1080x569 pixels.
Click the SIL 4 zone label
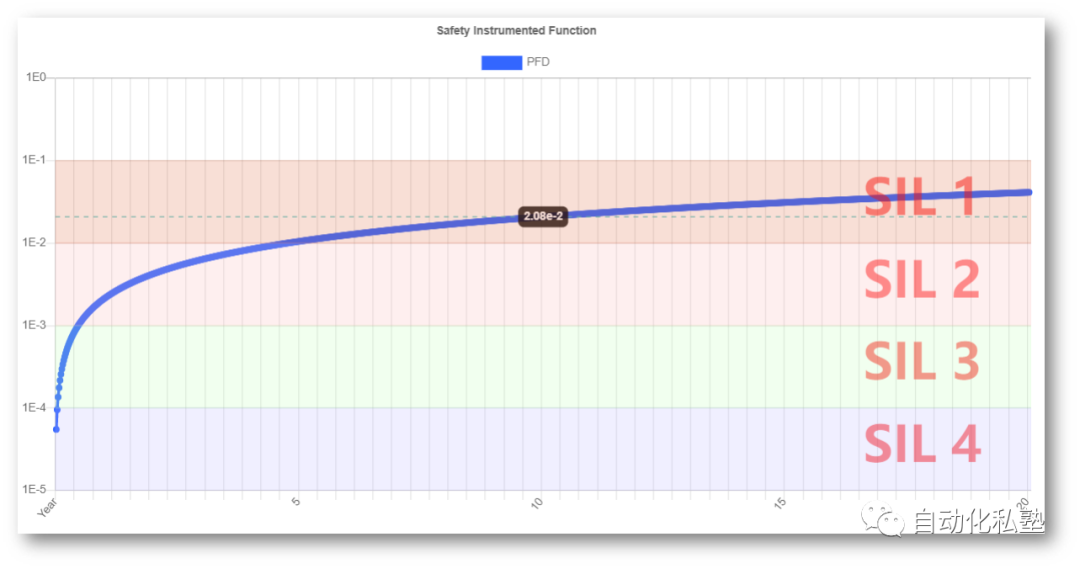click(922, 443)
